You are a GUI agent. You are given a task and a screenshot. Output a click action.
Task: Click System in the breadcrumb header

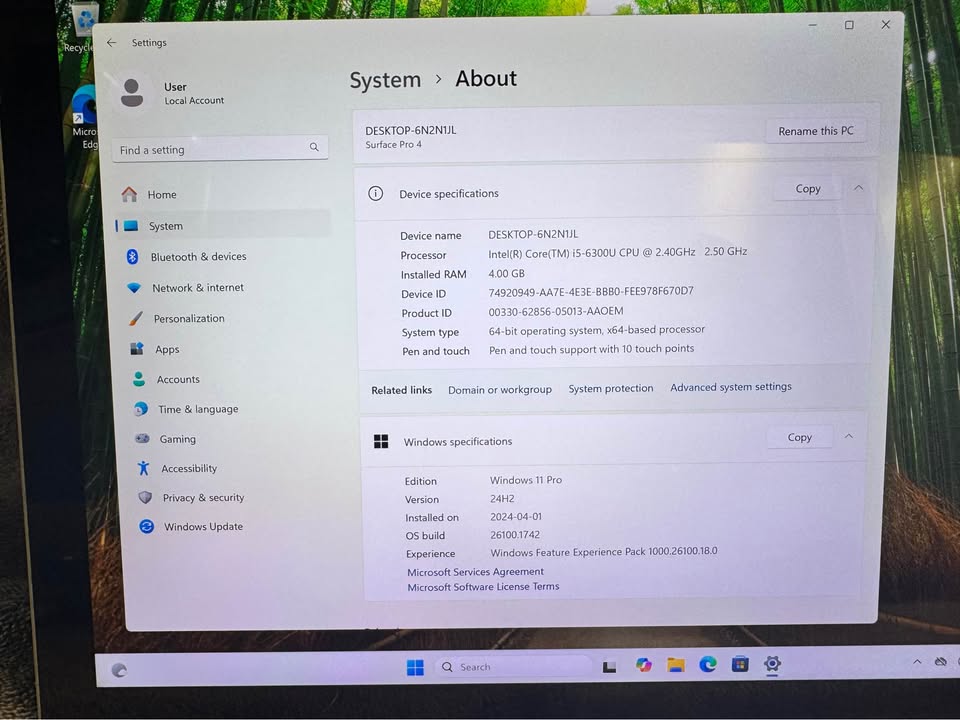click(x=385, y=80)
